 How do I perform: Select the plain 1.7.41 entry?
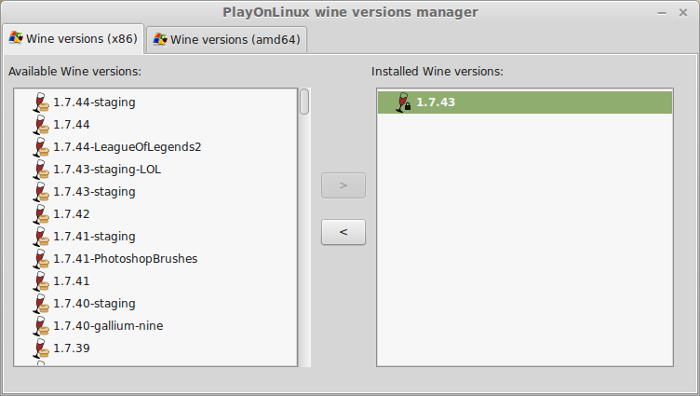click(x=71, y=281)
